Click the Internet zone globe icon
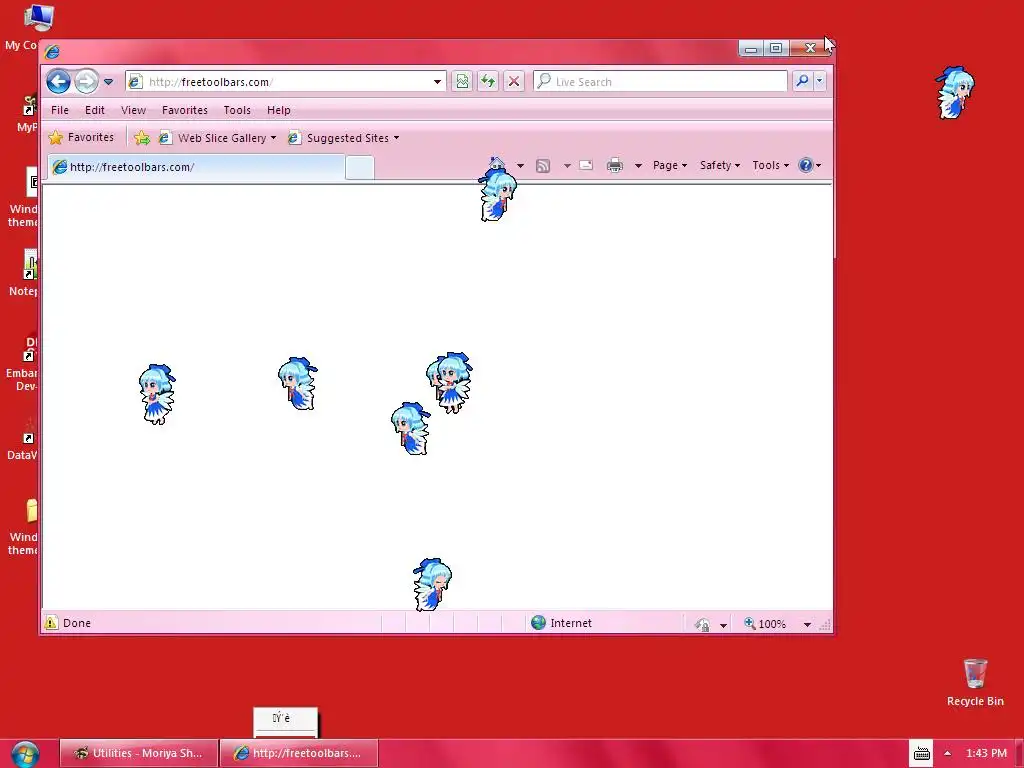This screenshot has width=1024, height=768. pos(538,623)
